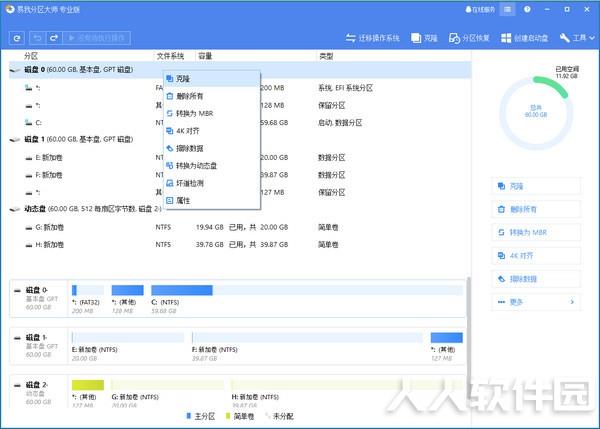This screenshot has width=600, height=429.
Task: Pick 转换为动态盘 in the context menu
Action: [x=212, y=166]
